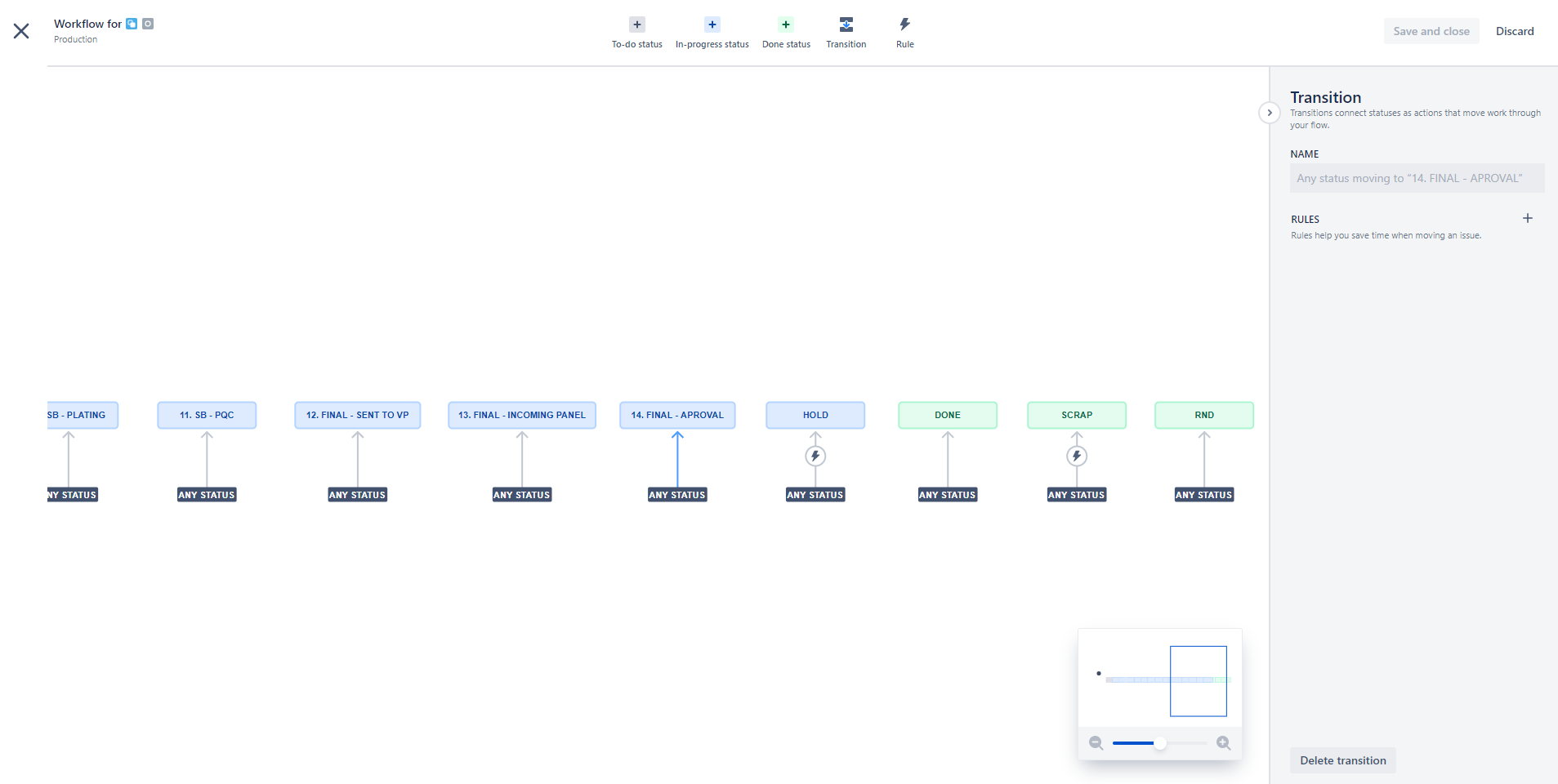Delete the selected transition
Viewport: 1558px width, 784px height.
coord(1343,760)
